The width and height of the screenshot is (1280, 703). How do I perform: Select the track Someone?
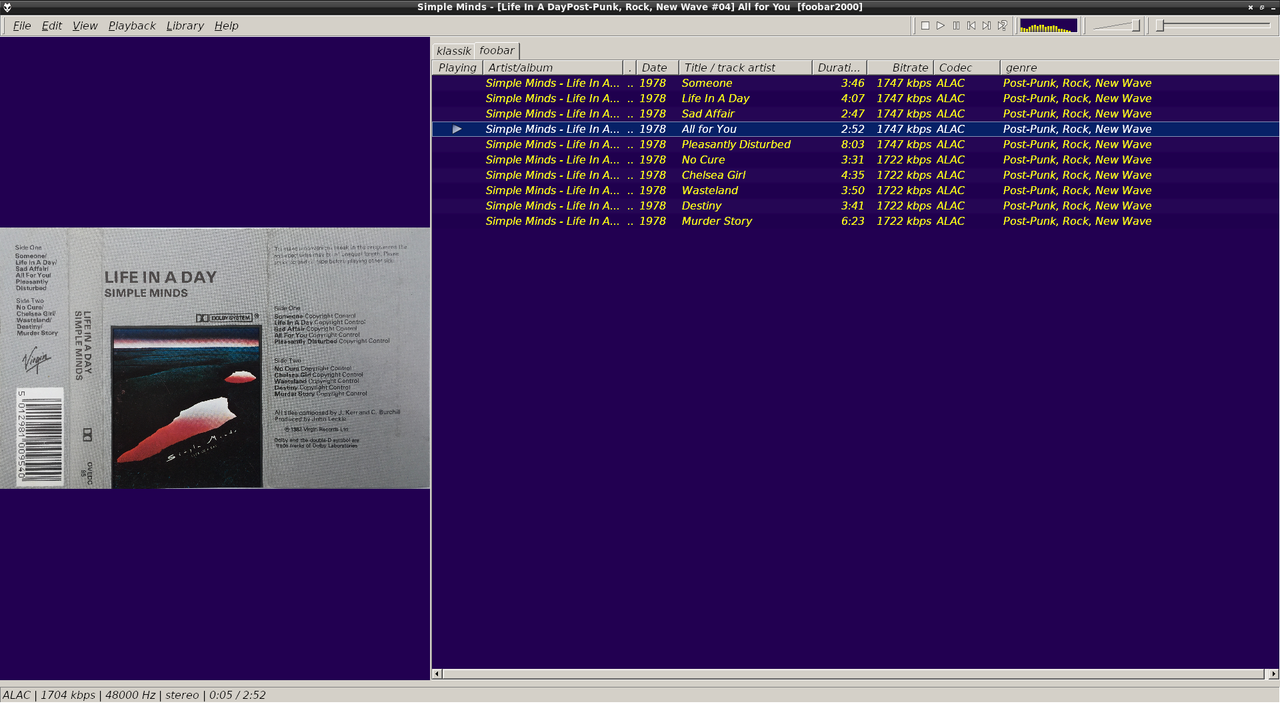tap(855, 83)
